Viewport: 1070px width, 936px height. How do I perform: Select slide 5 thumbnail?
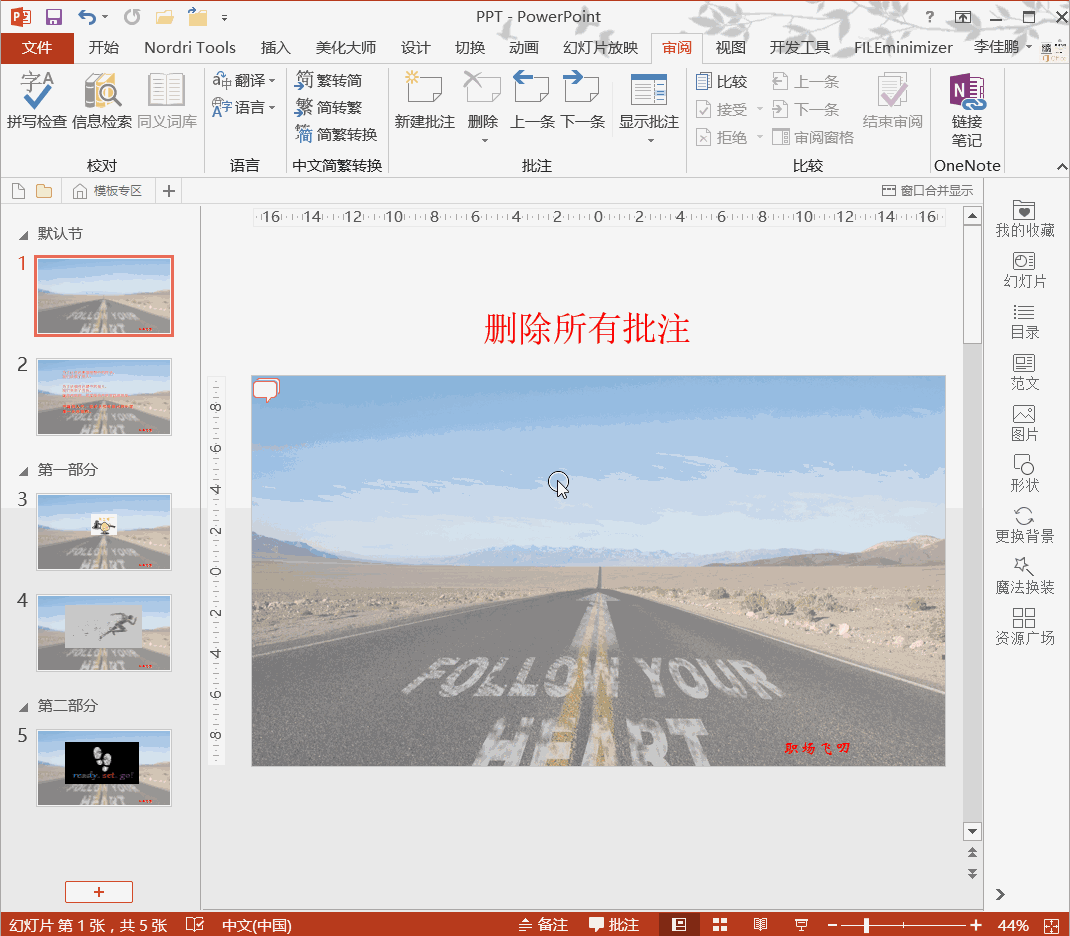104,768
